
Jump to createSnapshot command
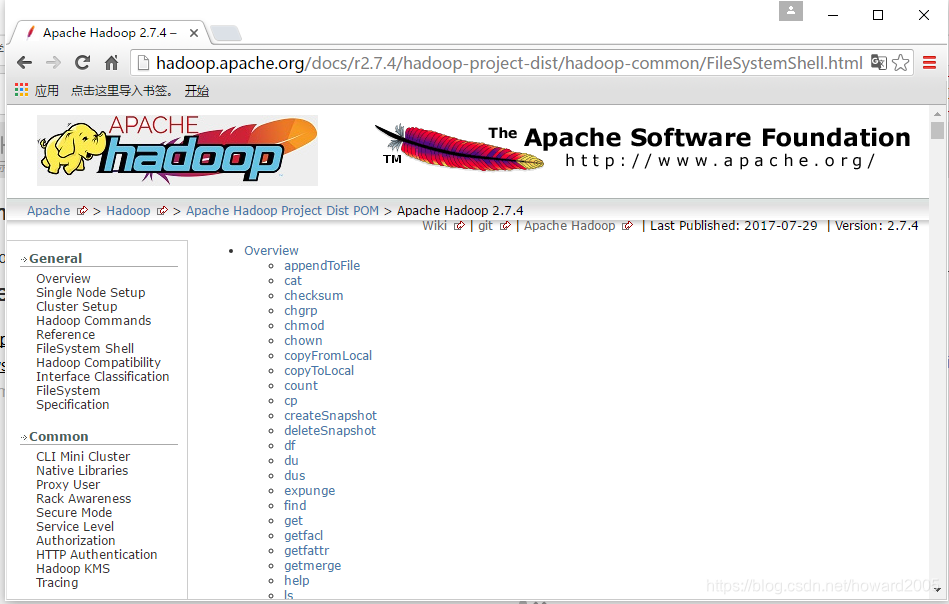(x=330, y=416)
